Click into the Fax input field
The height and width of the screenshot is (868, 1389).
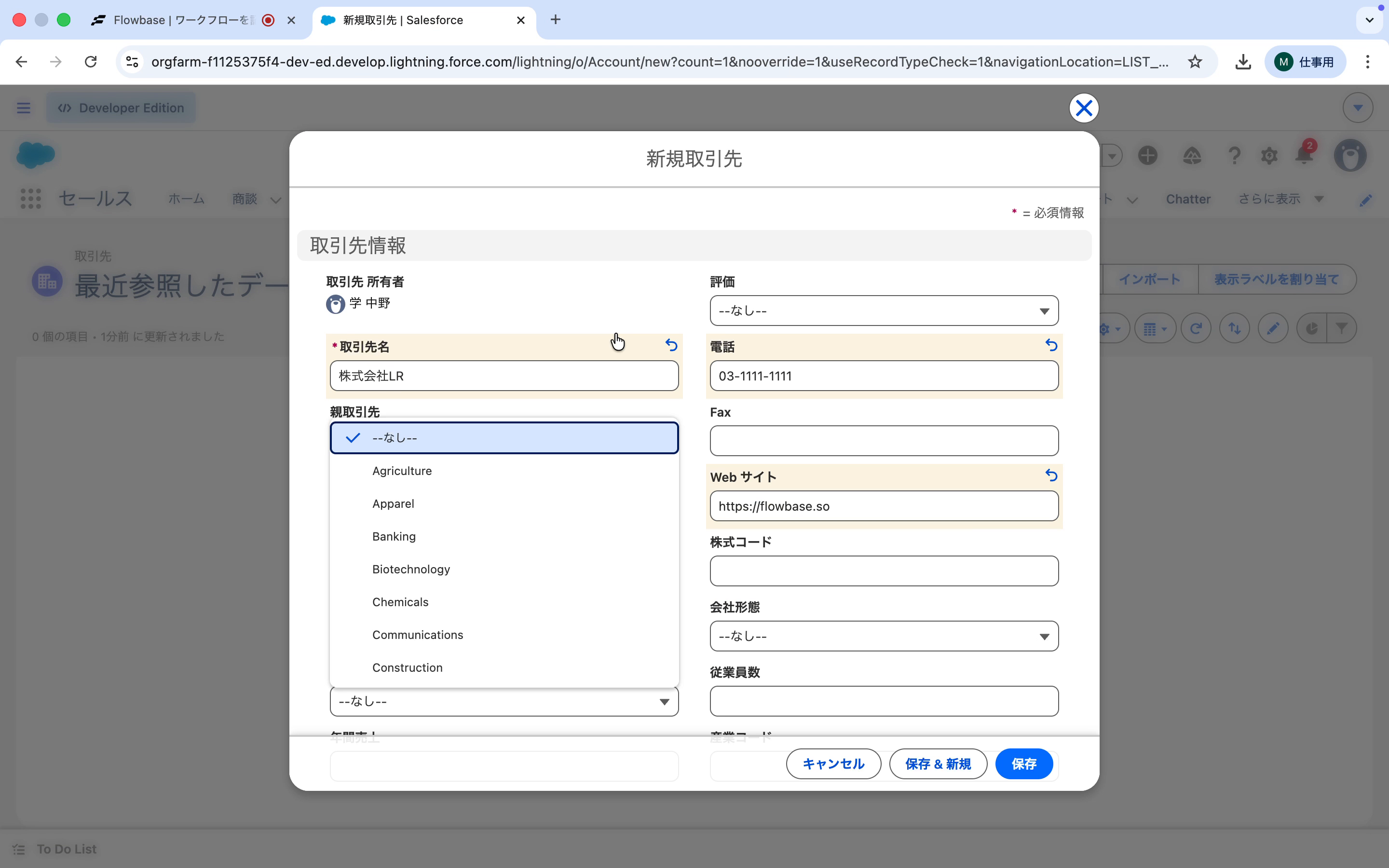884,441
